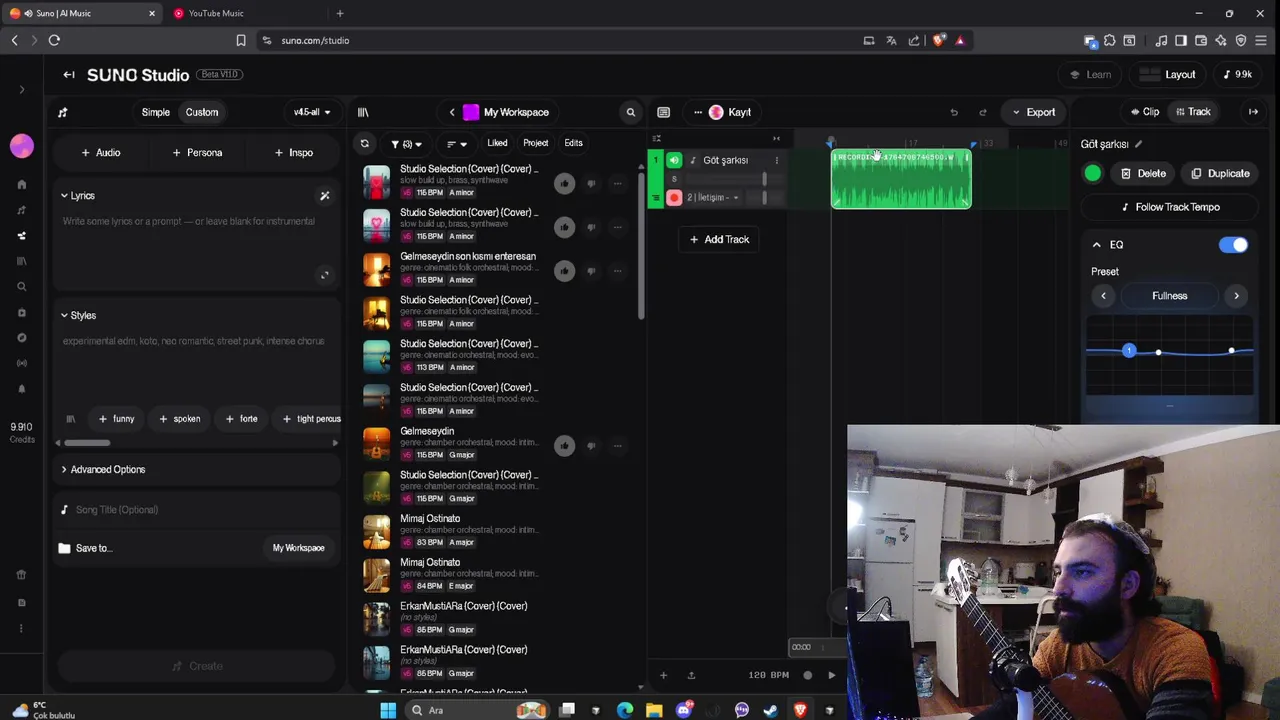
Task: Open the filter (3) dropdown
Action: (x=406, y=144)
